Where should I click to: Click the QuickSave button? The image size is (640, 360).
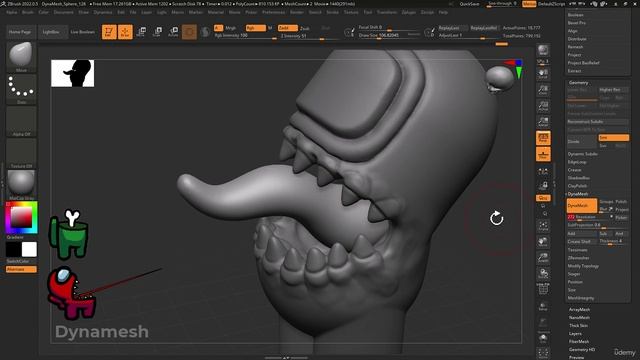point(469,4)
